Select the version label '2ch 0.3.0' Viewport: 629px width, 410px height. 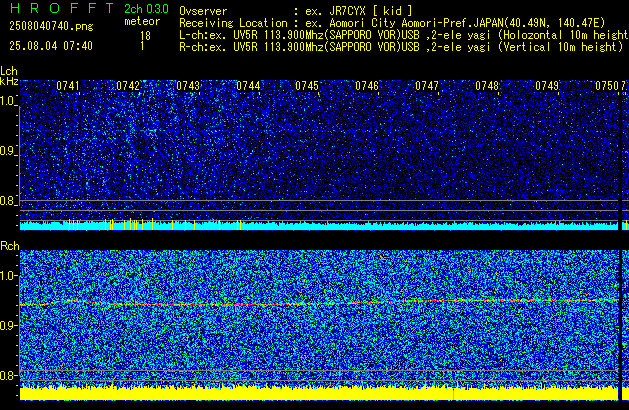pyautogui.click(x=146, y=9)
